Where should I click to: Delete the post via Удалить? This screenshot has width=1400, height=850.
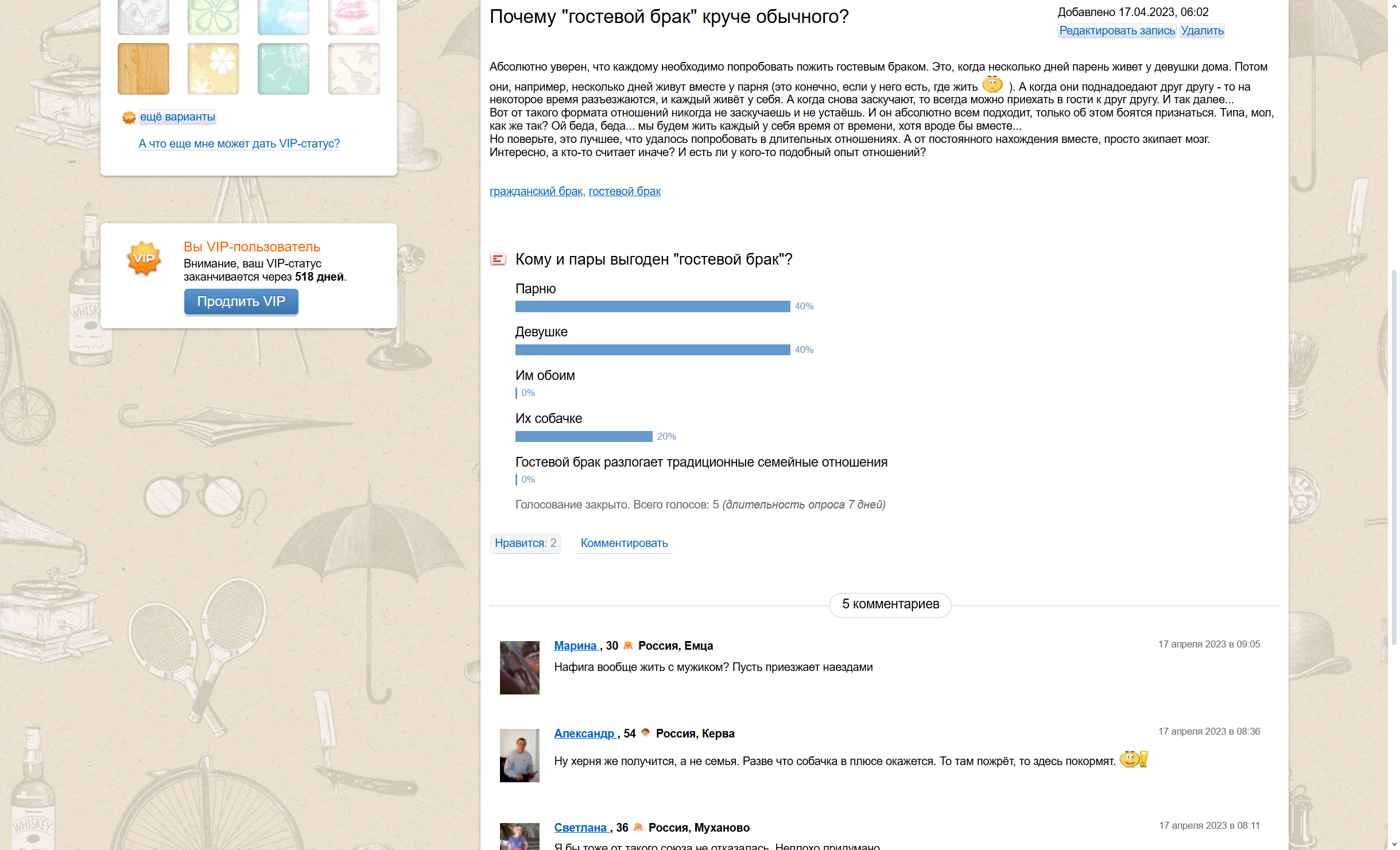(x=1202, y=30)
